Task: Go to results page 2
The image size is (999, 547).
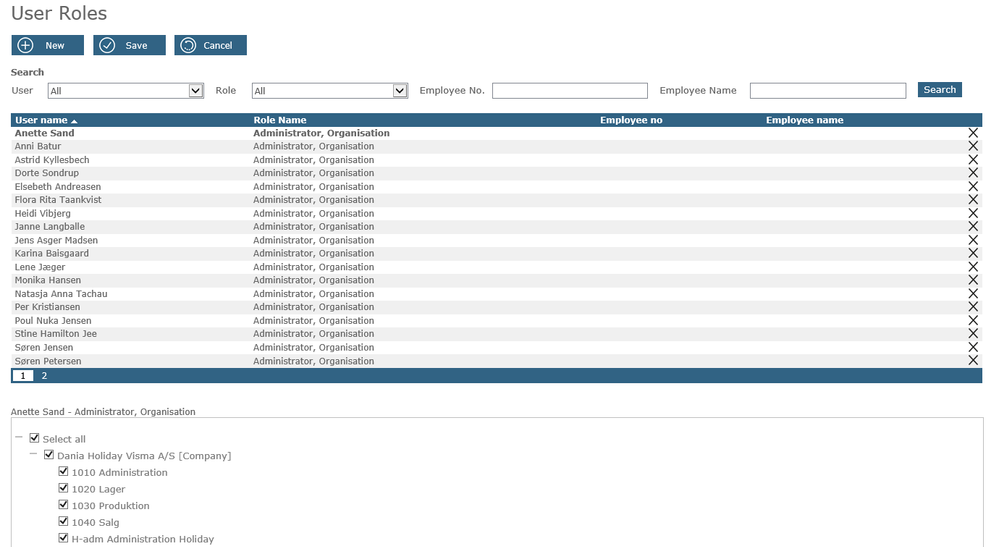Action: [x=44, y=376]
